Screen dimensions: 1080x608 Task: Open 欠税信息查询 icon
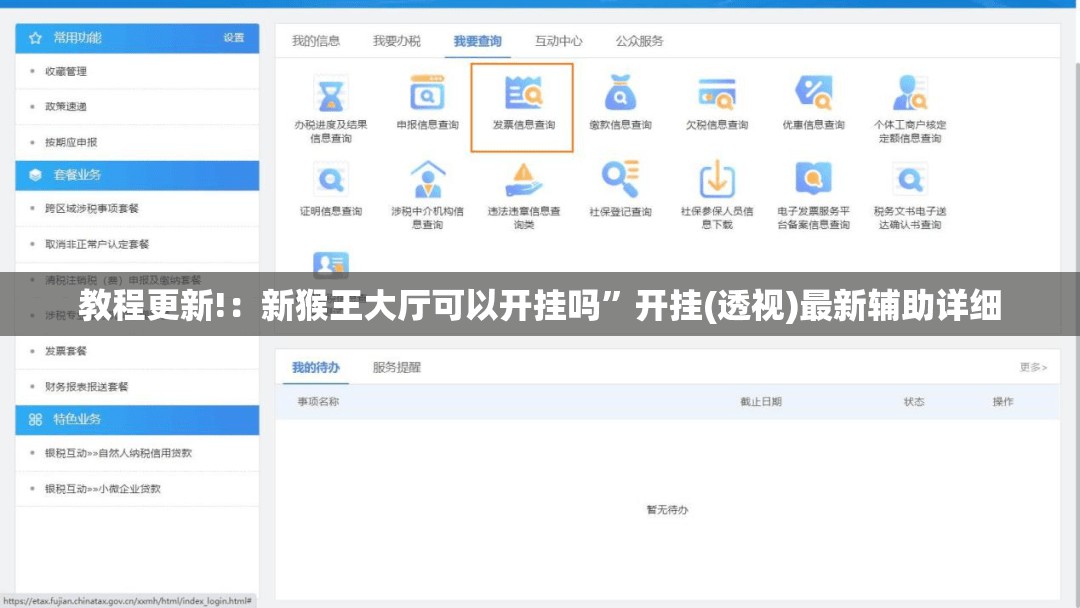click(x=716, y=94)
